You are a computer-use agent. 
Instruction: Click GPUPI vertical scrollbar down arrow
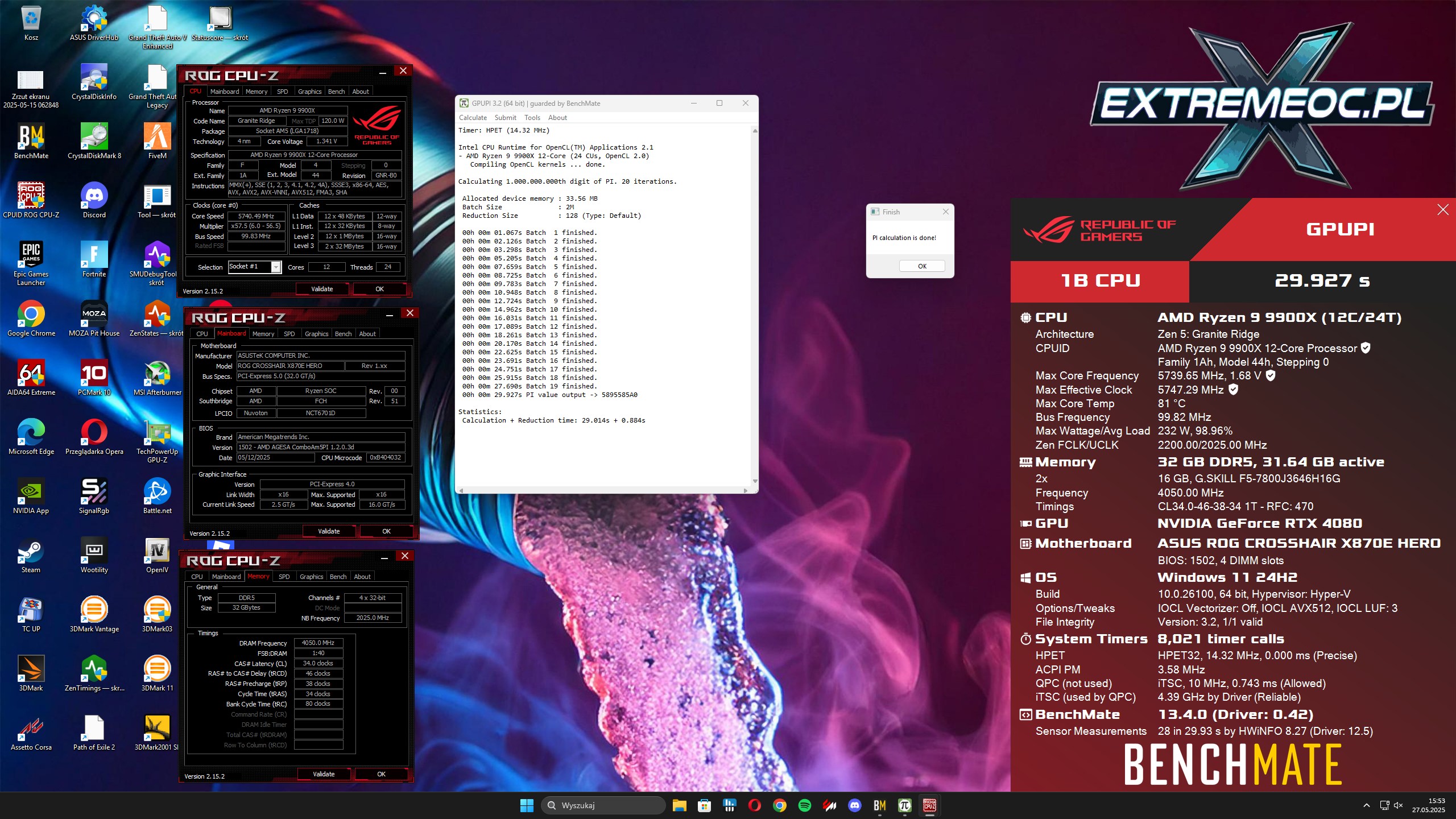click(x=755, y=481)
